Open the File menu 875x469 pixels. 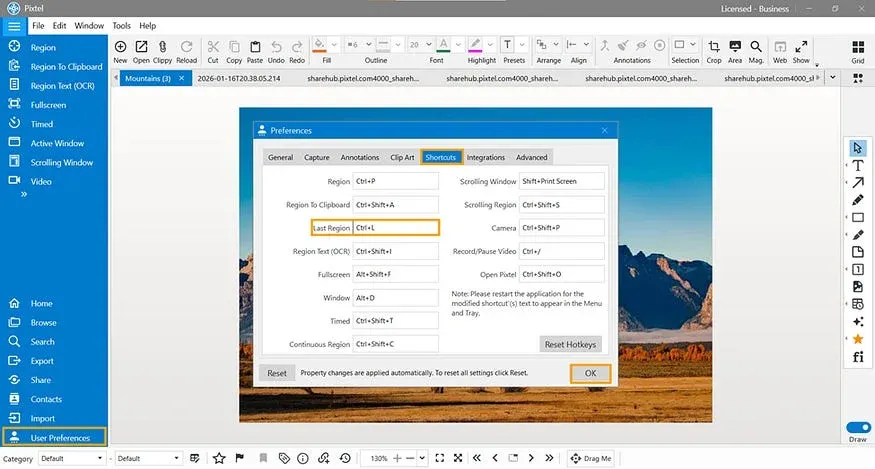click(38, 26)
